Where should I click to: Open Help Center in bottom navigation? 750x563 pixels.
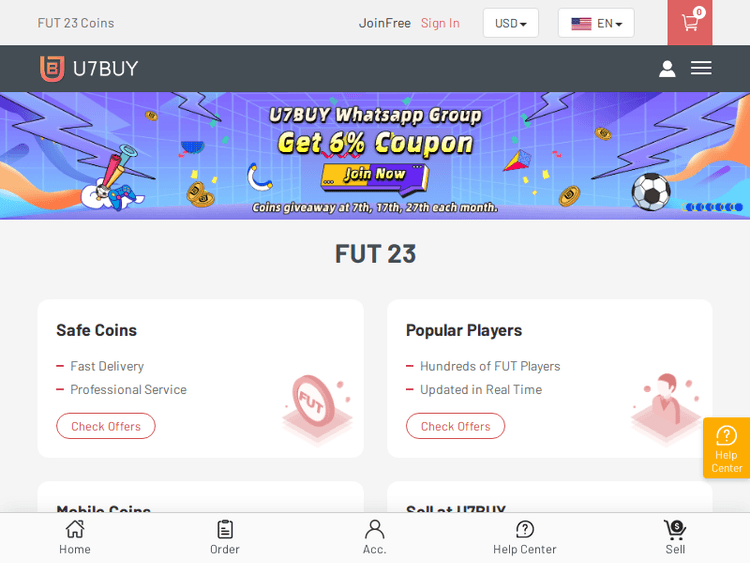click(525, 538)
